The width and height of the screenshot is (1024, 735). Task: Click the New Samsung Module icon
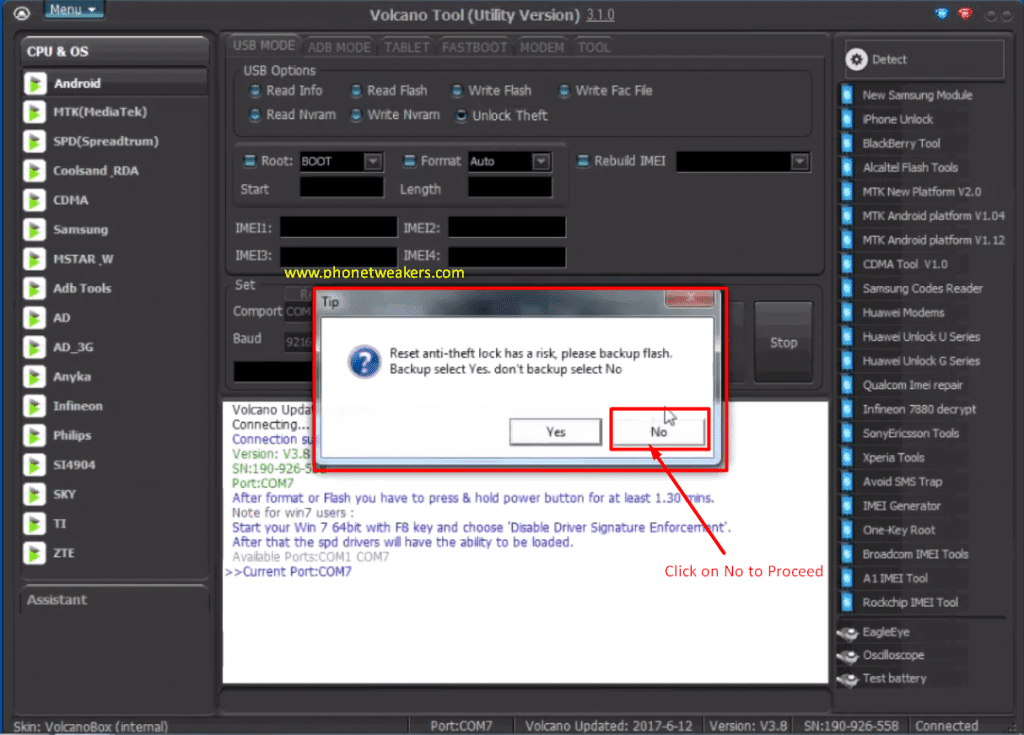846,95
